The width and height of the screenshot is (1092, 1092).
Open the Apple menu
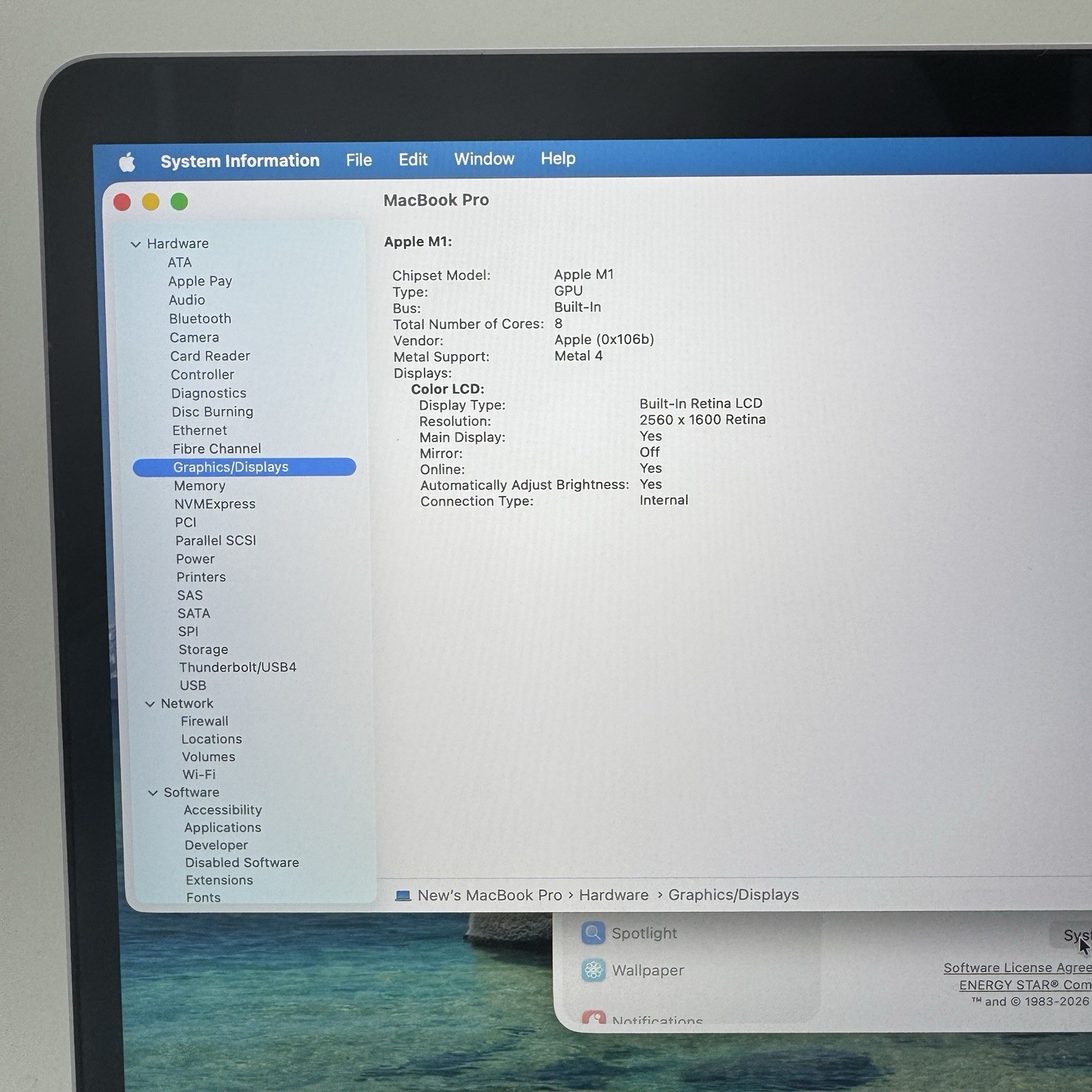(x=127, y=162)
